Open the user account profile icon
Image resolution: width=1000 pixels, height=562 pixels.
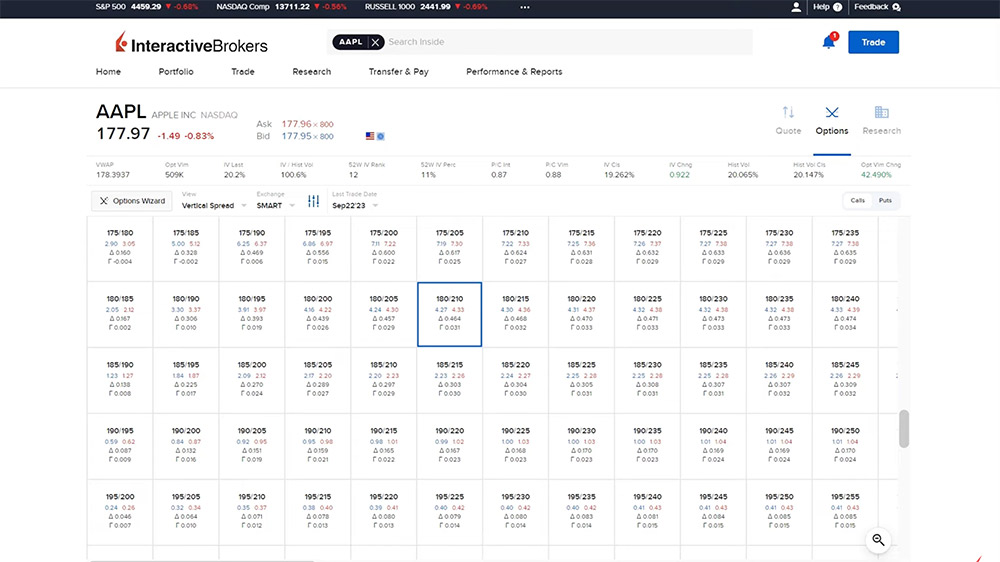(x=796, y=7)
